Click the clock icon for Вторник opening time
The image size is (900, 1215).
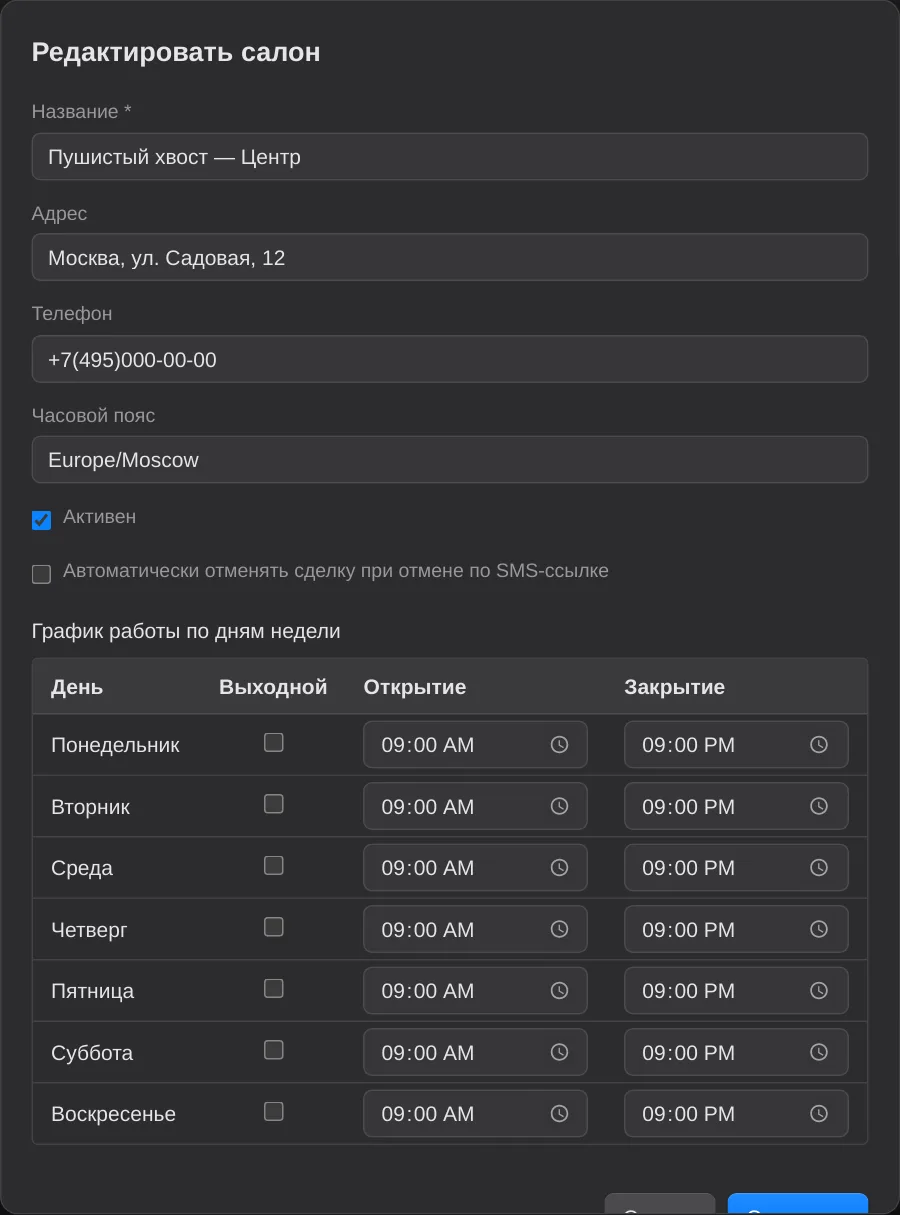coord(559,806)
